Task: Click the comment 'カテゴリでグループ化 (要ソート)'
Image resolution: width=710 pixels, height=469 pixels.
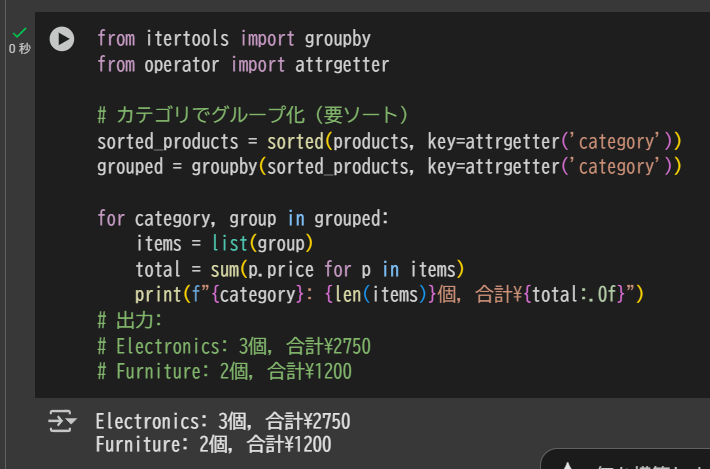Action: [x=253, y=115]
